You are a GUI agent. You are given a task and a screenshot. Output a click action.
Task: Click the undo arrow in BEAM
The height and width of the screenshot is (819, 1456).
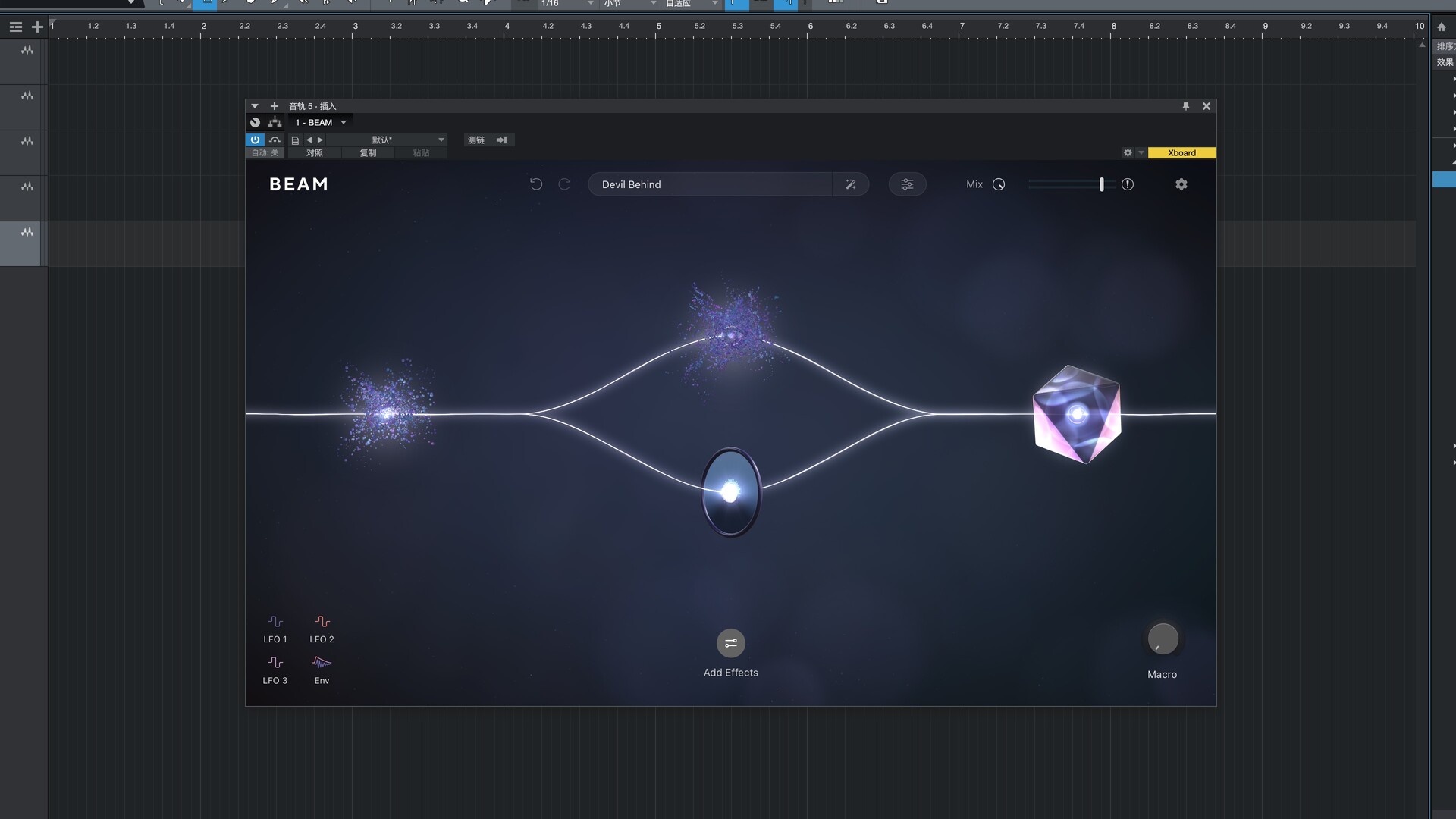(x=536, y=184)
